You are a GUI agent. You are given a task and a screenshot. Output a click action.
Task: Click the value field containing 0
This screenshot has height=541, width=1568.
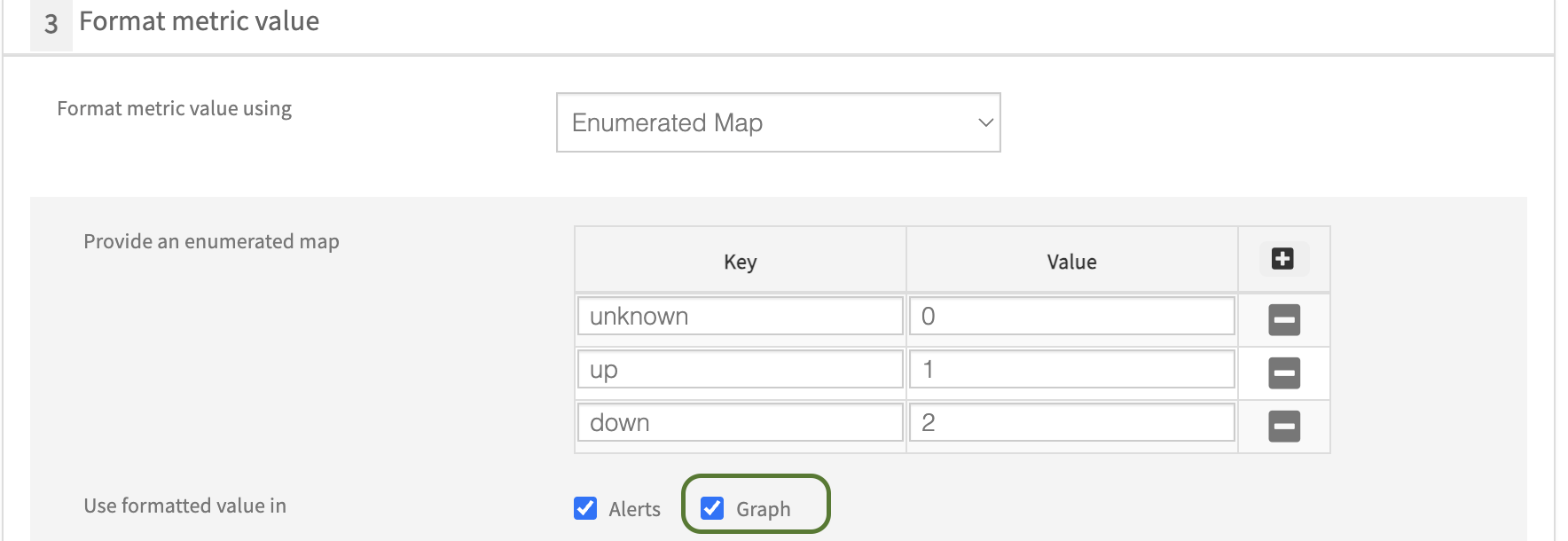coord(1071,317)
